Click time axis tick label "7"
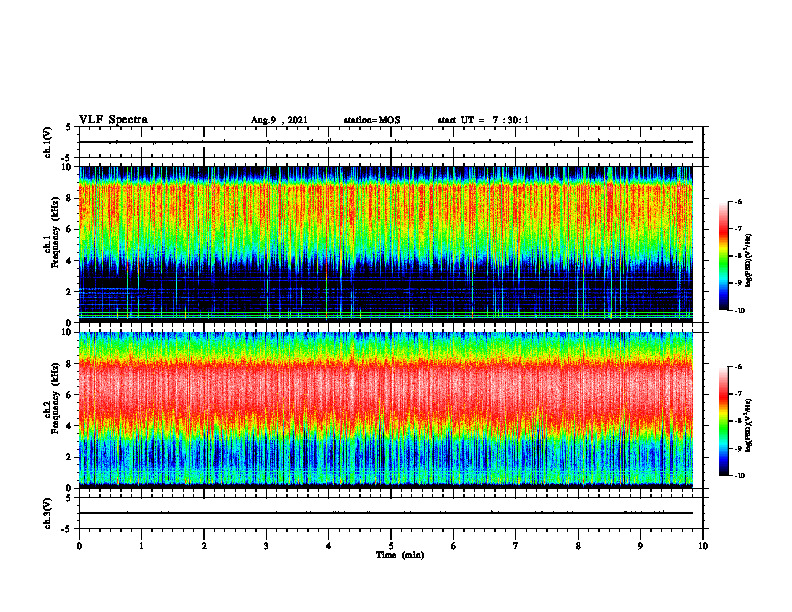 tap(516, 546)
